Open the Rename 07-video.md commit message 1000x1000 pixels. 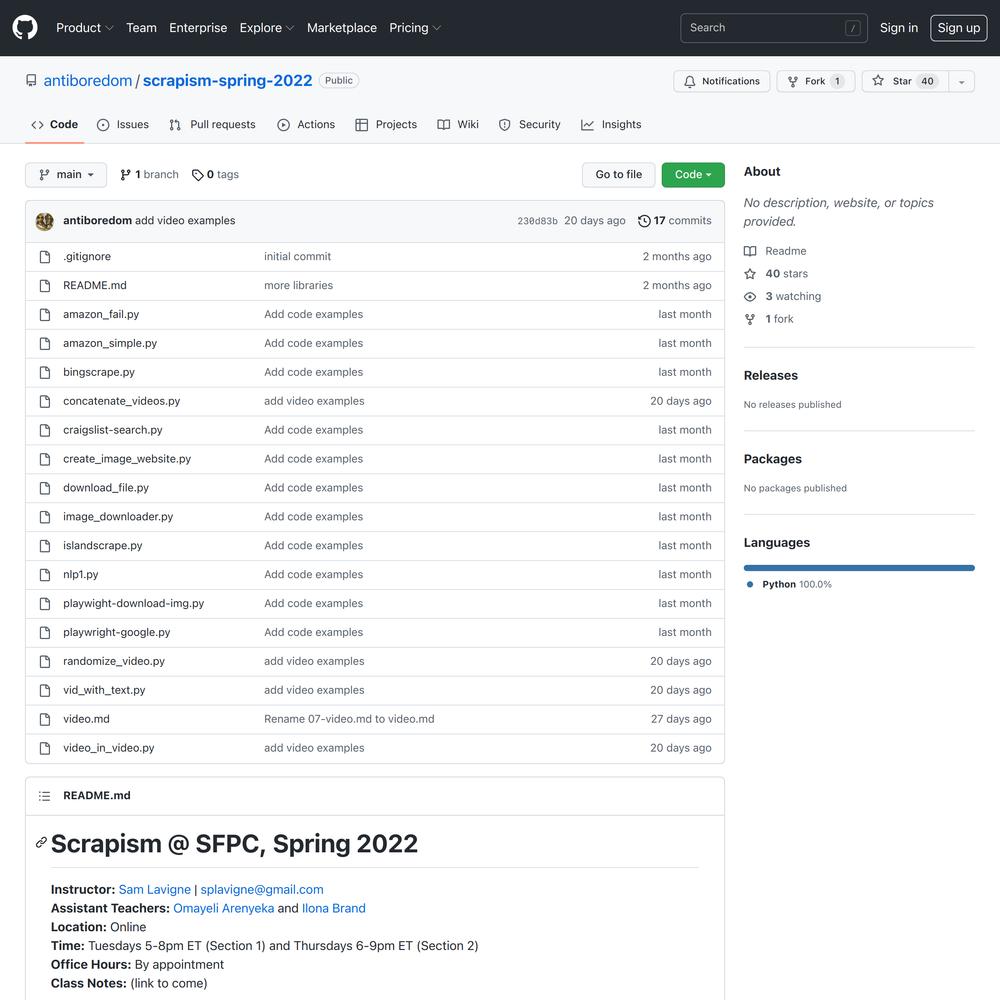pyautogui.click(x=349, y=719)
